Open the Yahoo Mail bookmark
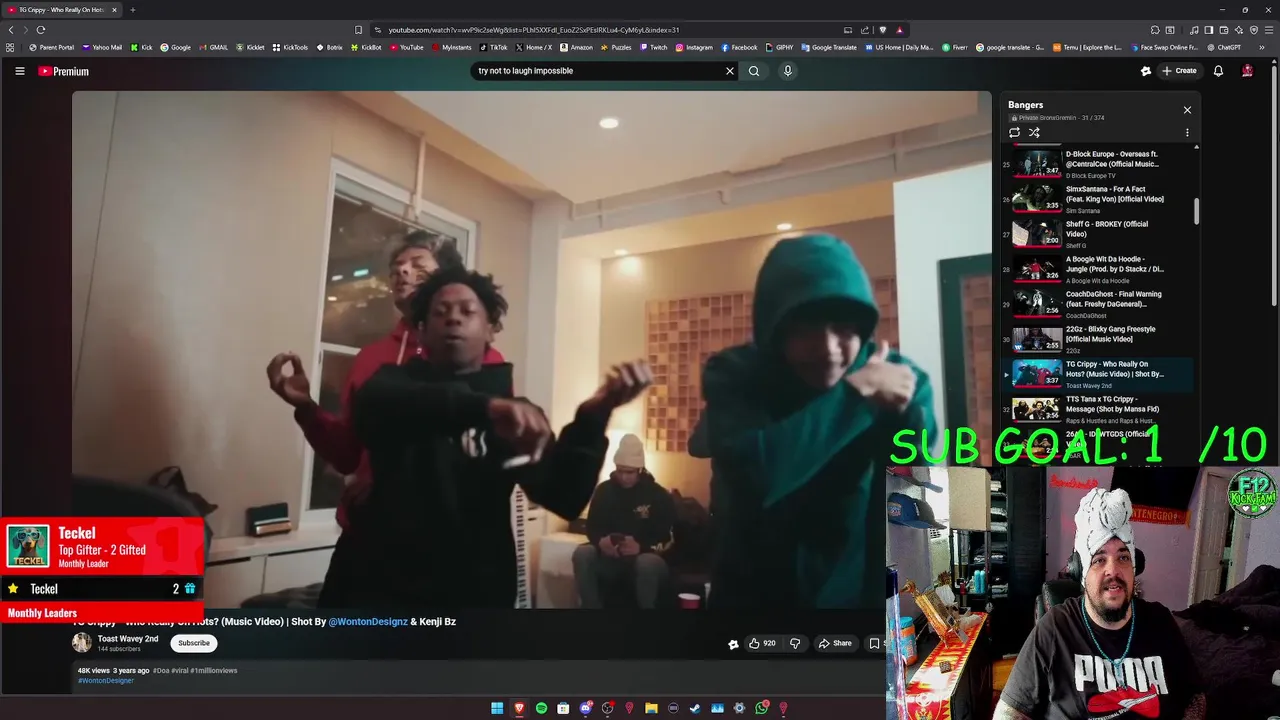 coord(102,47)
